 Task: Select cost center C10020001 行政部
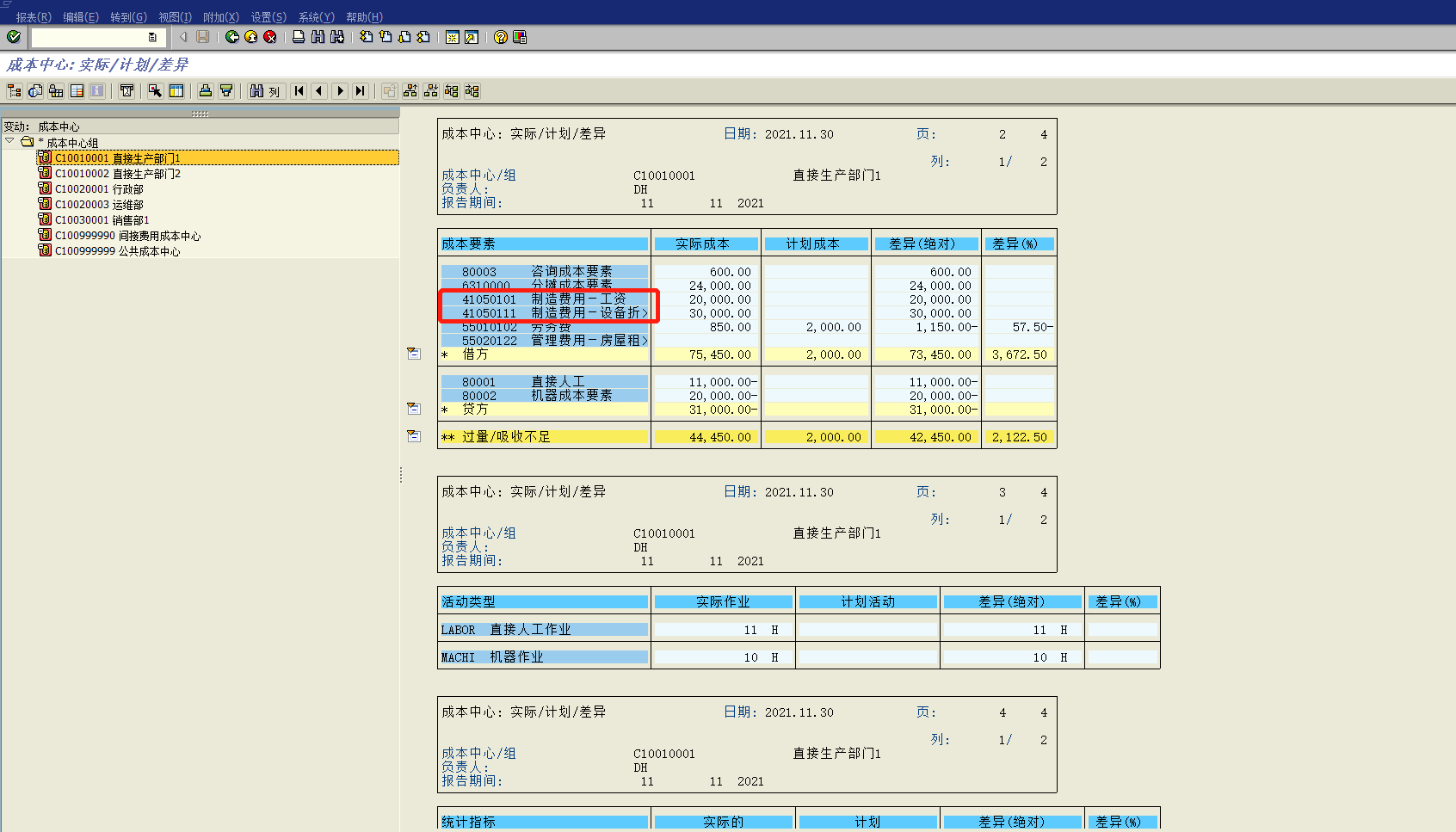point(99,189)
